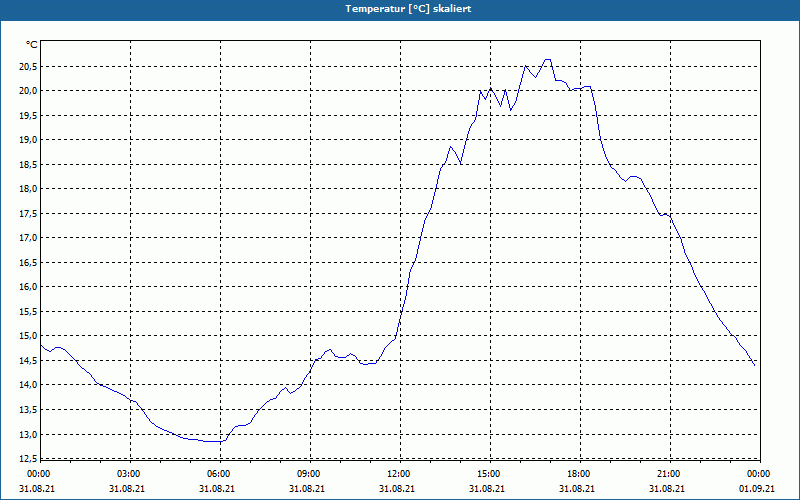Click the 16,5 temperature label
The width and height of the screenshot is (800, 500).
(x=28, y=262)
